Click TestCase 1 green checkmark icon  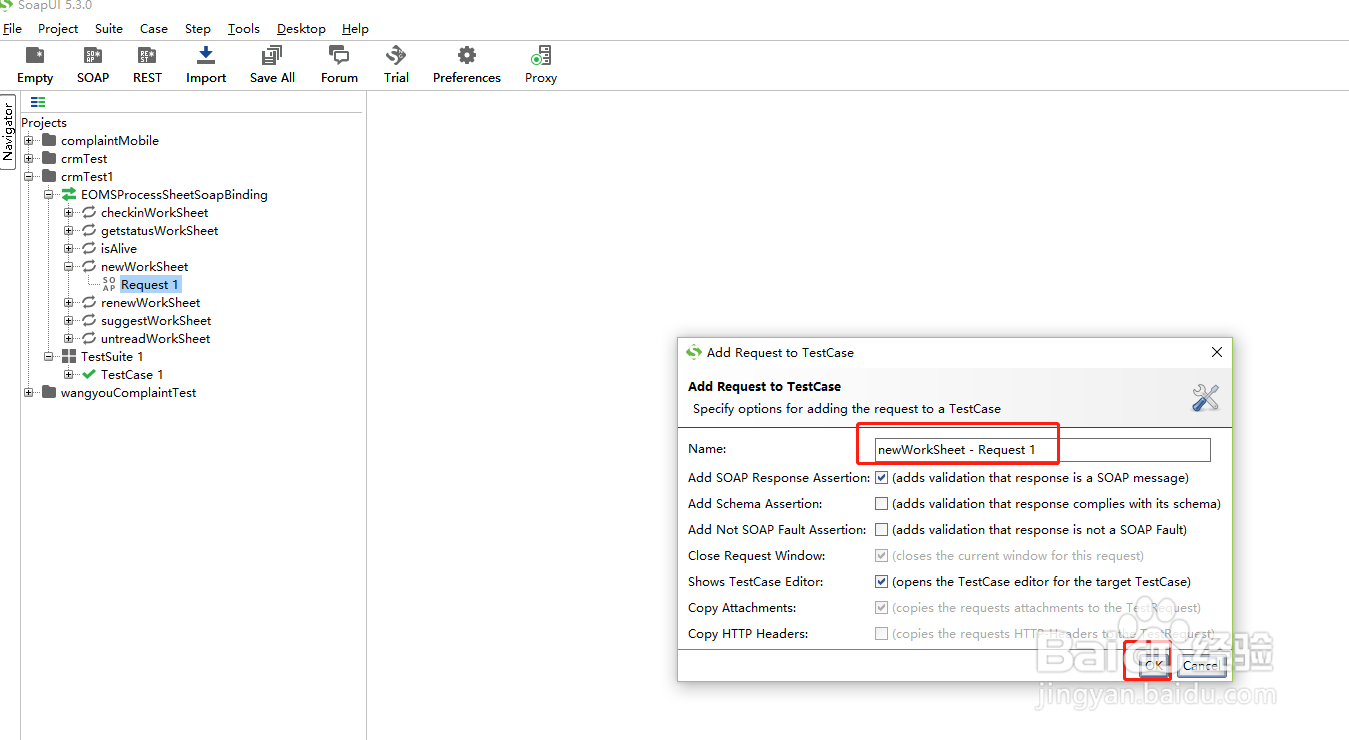(x=89, y=374)
